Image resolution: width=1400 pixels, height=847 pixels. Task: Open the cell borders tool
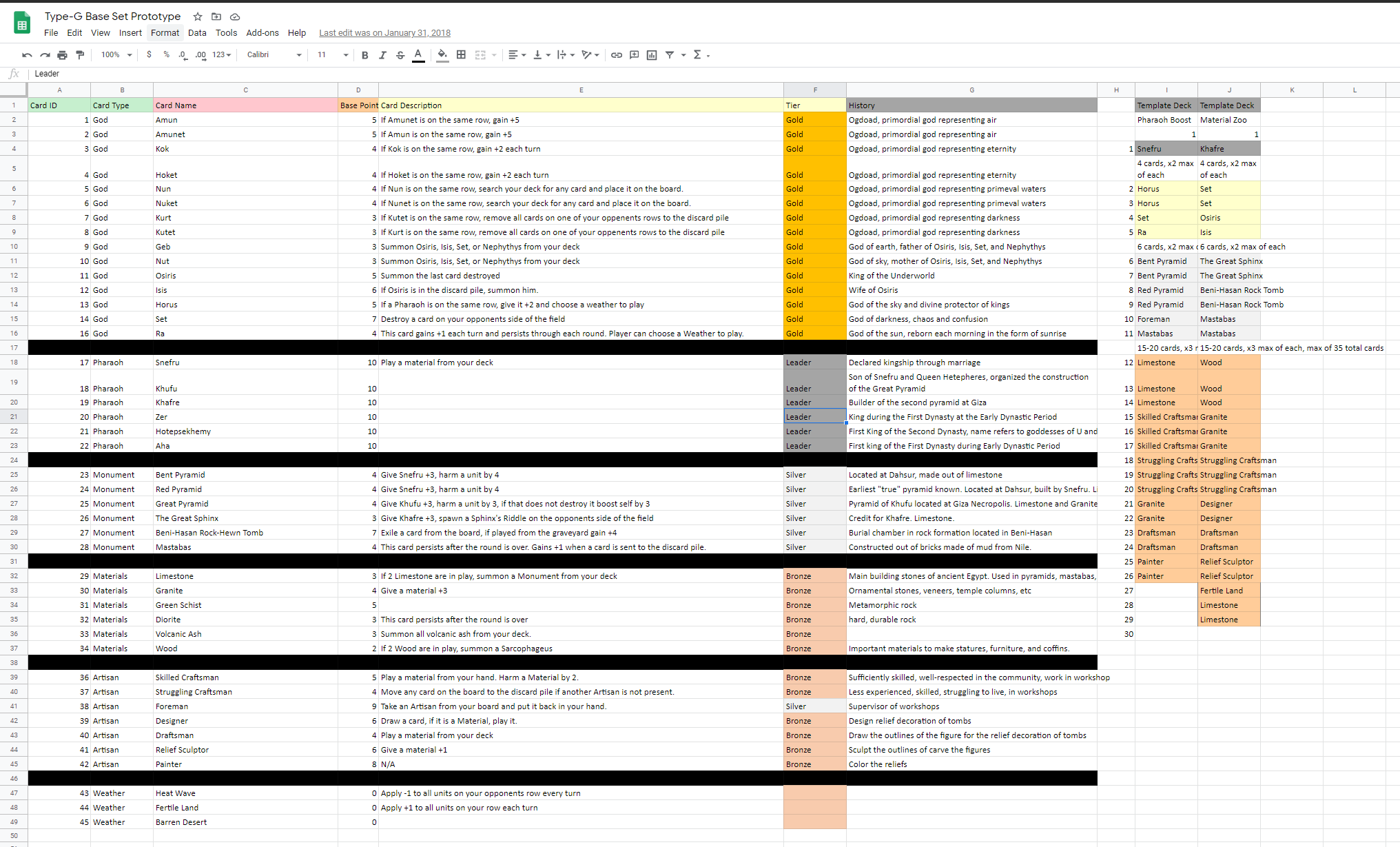tap(461, 55)
